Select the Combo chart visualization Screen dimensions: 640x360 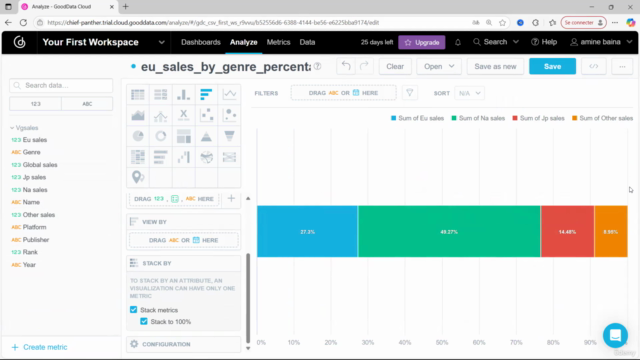pyautogui.click(x=161, y=116)
